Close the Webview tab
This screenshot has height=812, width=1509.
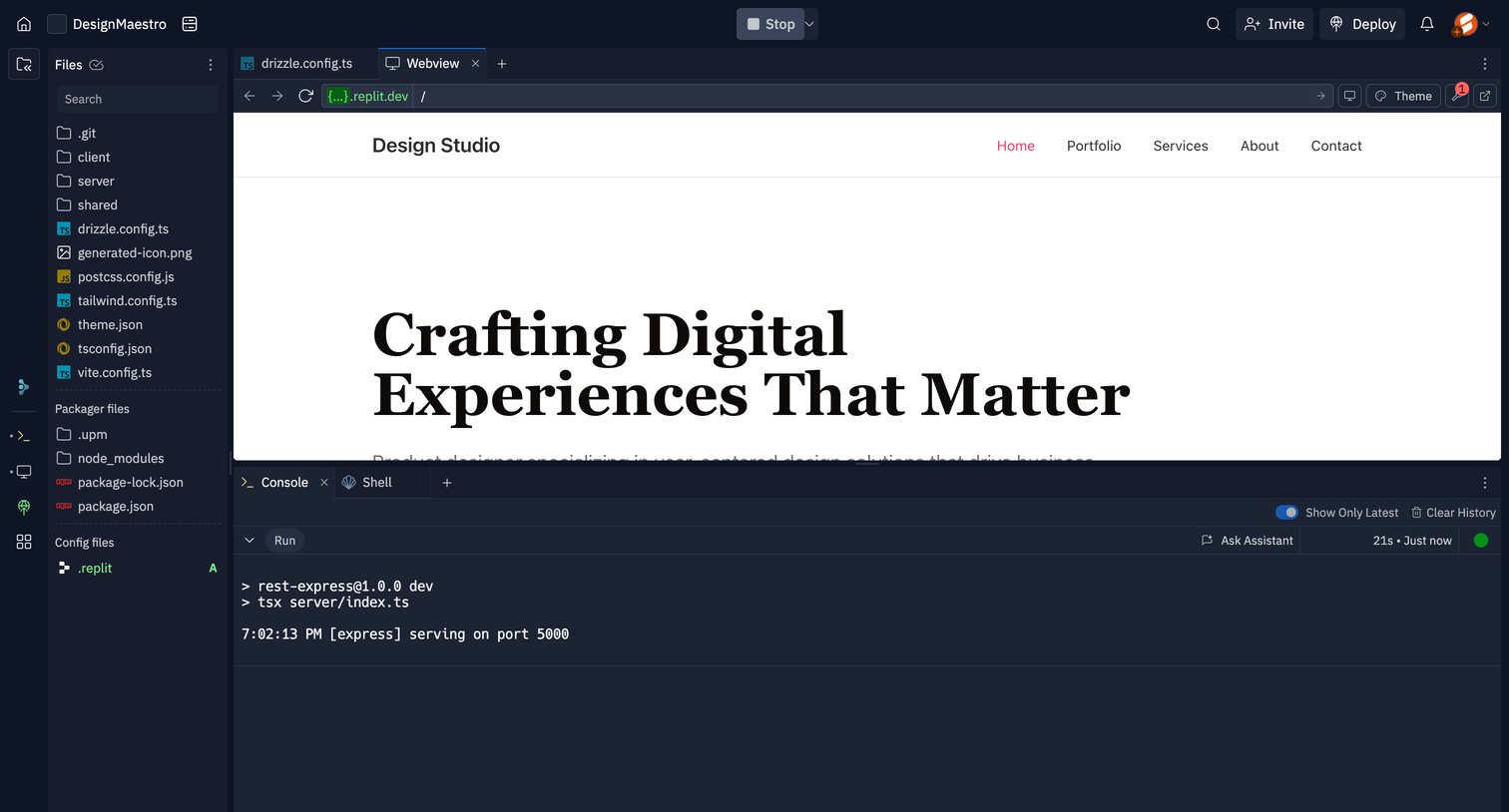pos(475,64)
